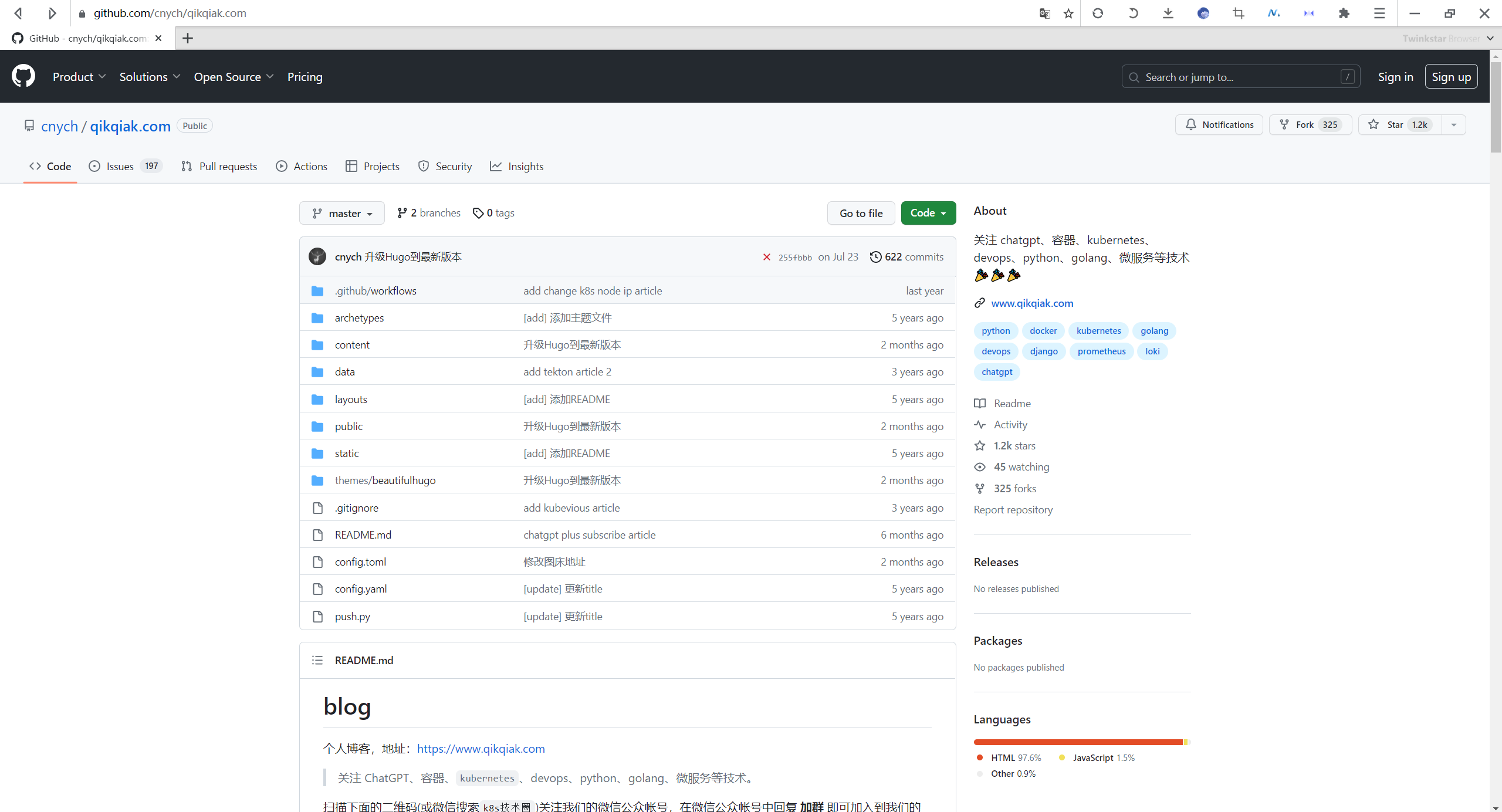1502x812 pixels.
Task: Click the prometheus topic tag
Action: [1101, 351]
